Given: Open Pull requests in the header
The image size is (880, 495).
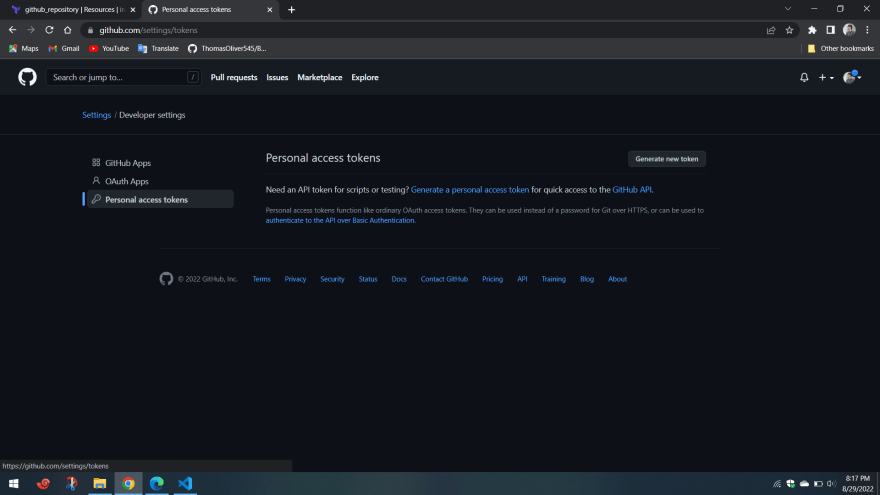Looking at the screenshot, I should coord(233,77).
